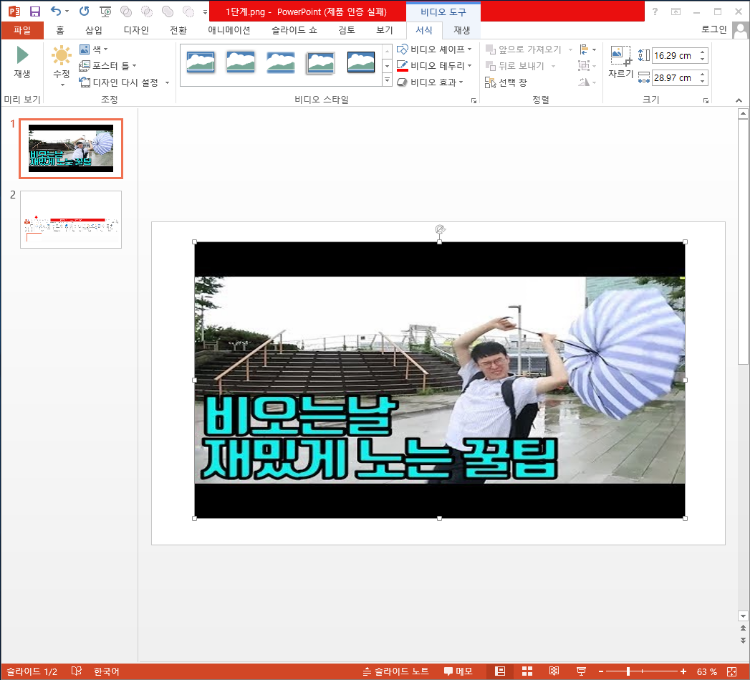The height and width of the screenshot is (680, 750).
Task: Click 디자인 다시 설정 button
Action: [x=119, y=82]
